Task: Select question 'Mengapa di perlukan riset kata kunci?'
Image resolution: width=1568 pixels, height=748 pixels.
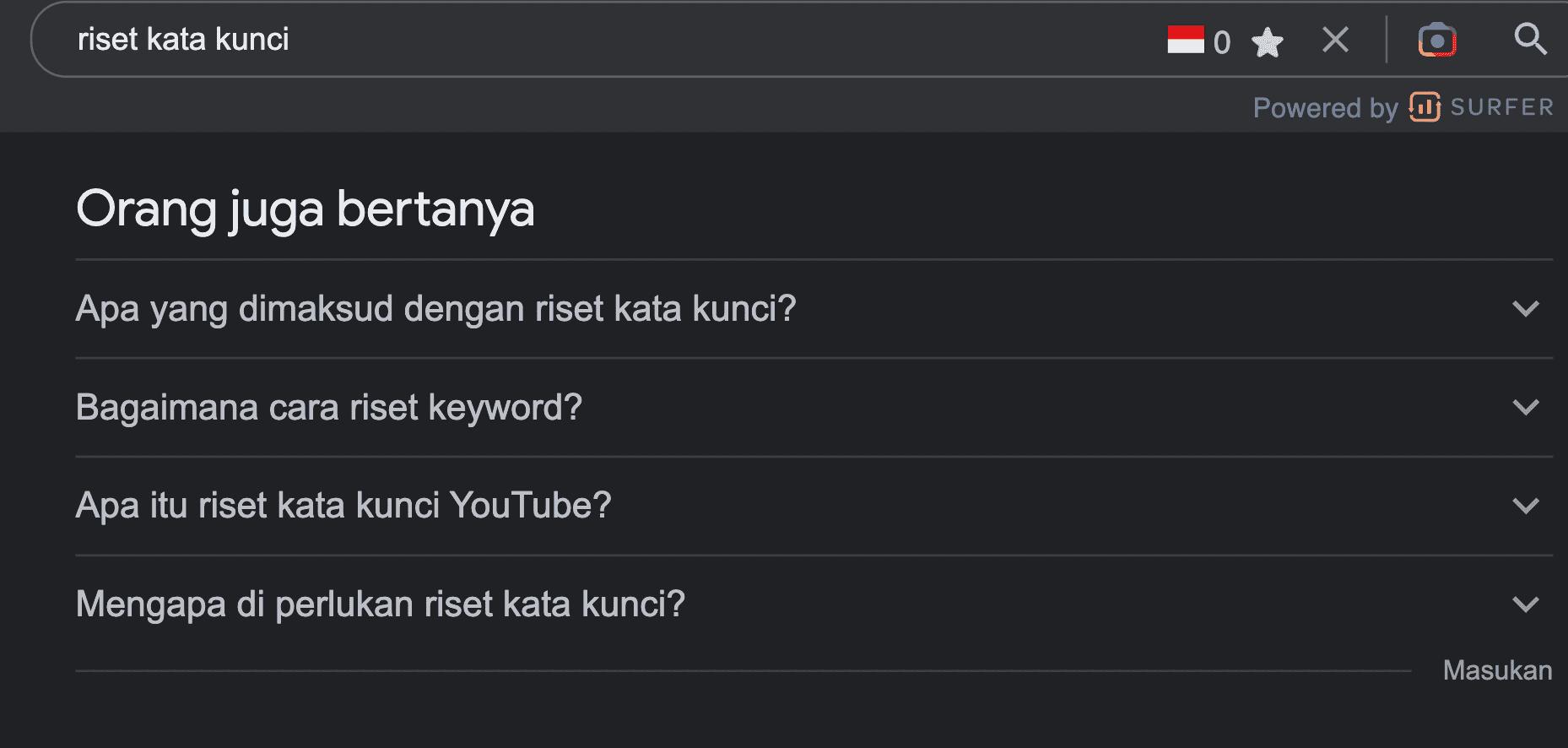Action: point(381,604)
